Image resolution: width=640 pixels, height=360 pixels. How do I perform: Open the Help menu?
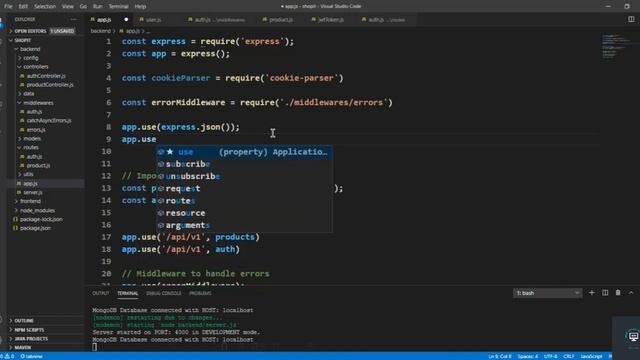(140, 7)
